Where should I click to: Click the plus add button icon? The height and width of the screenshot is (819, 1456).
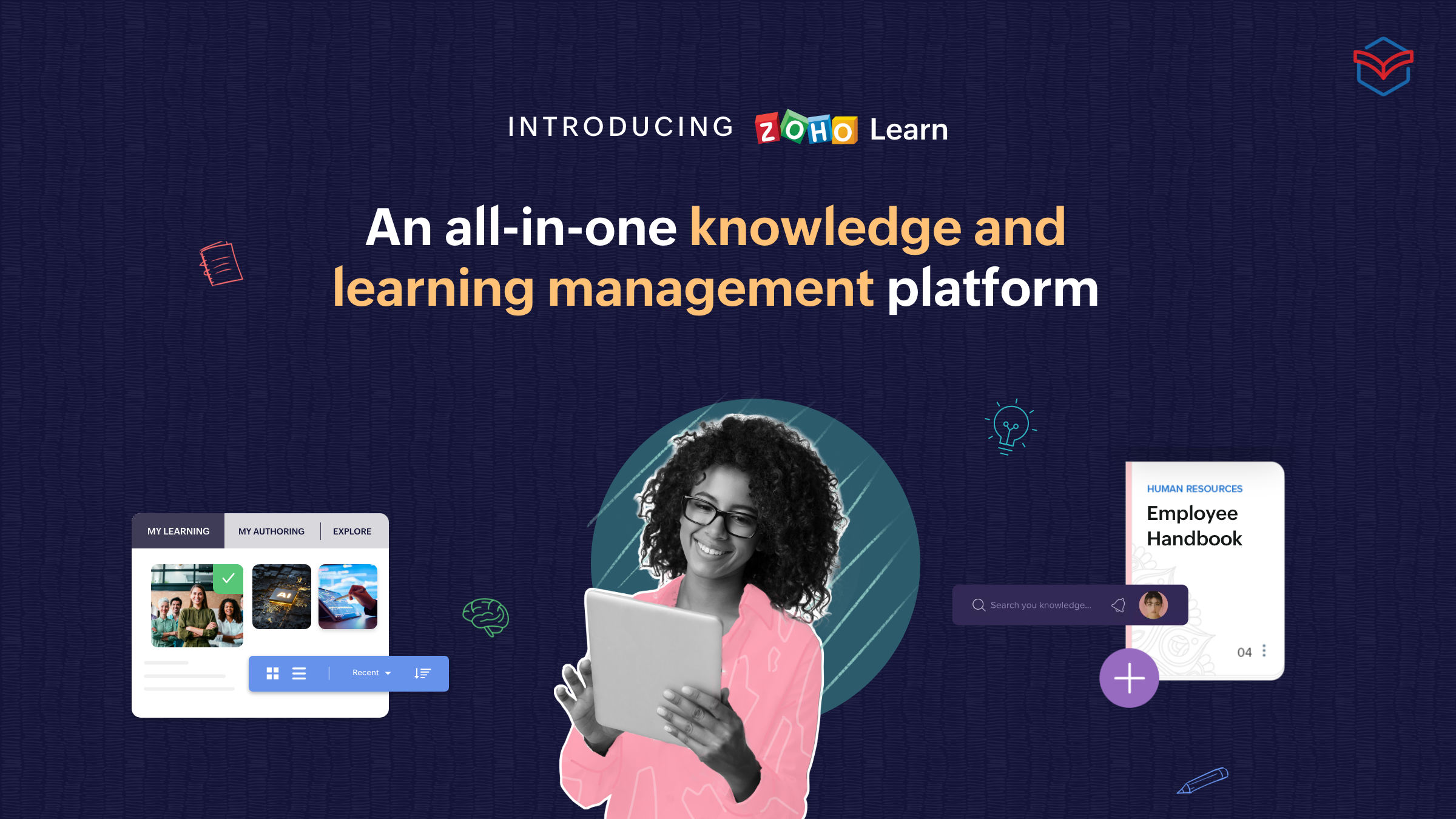1128,678
